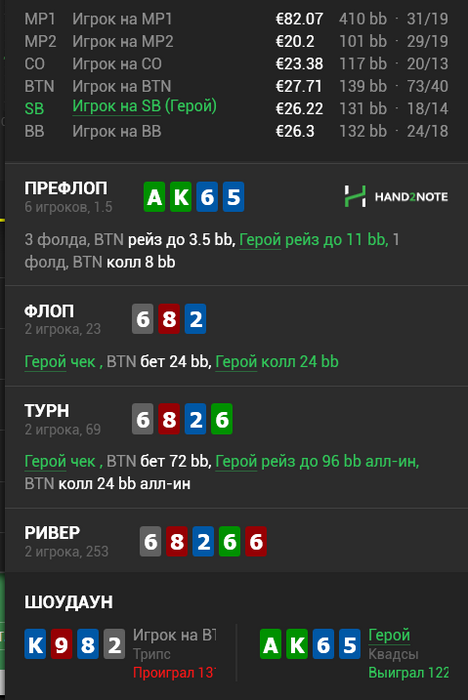This screenshot has width=468, height=700.
Task: Click the red 8 card on the flop
Action: pyautogui.click(x=169, y=319)
